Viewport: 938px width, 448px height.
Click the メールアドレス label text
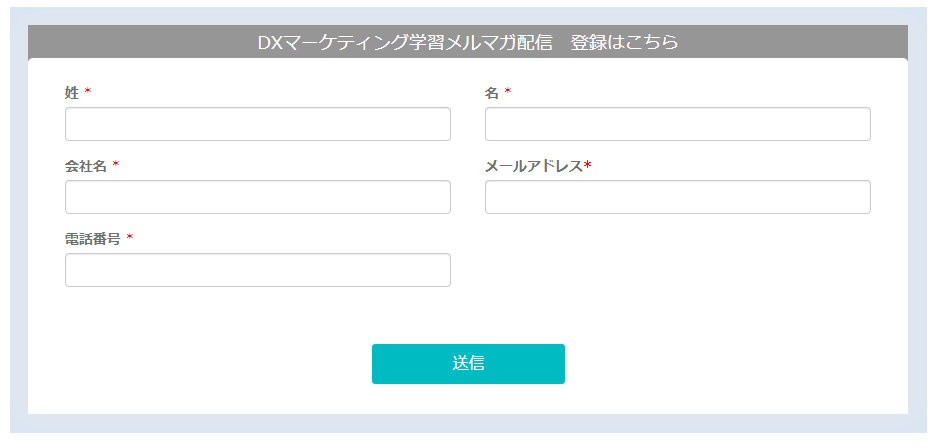click(x=534, y=166)
